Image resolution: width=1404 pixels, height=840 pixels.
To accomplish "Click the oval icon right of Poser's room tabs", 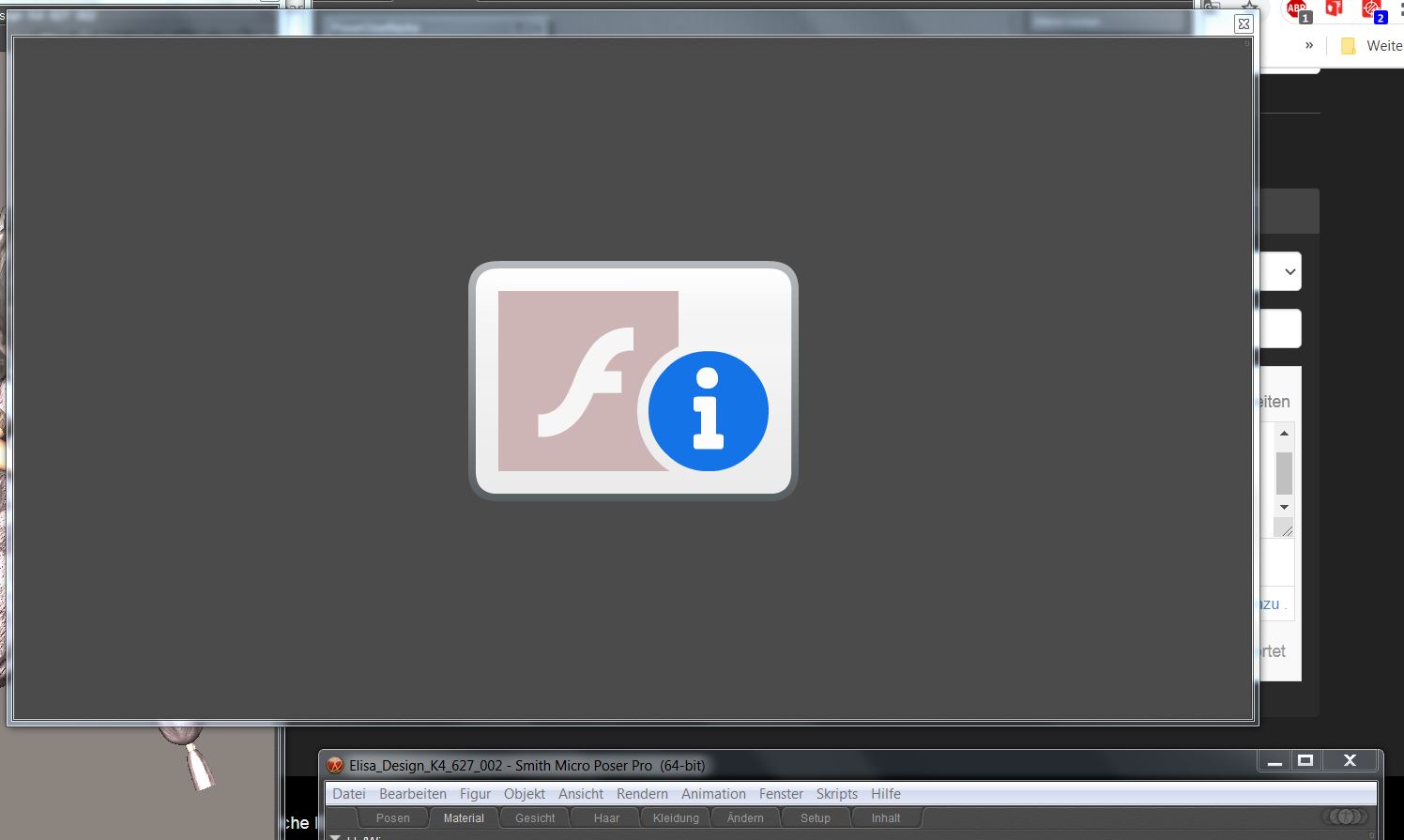I will (x=1345, y=817).
